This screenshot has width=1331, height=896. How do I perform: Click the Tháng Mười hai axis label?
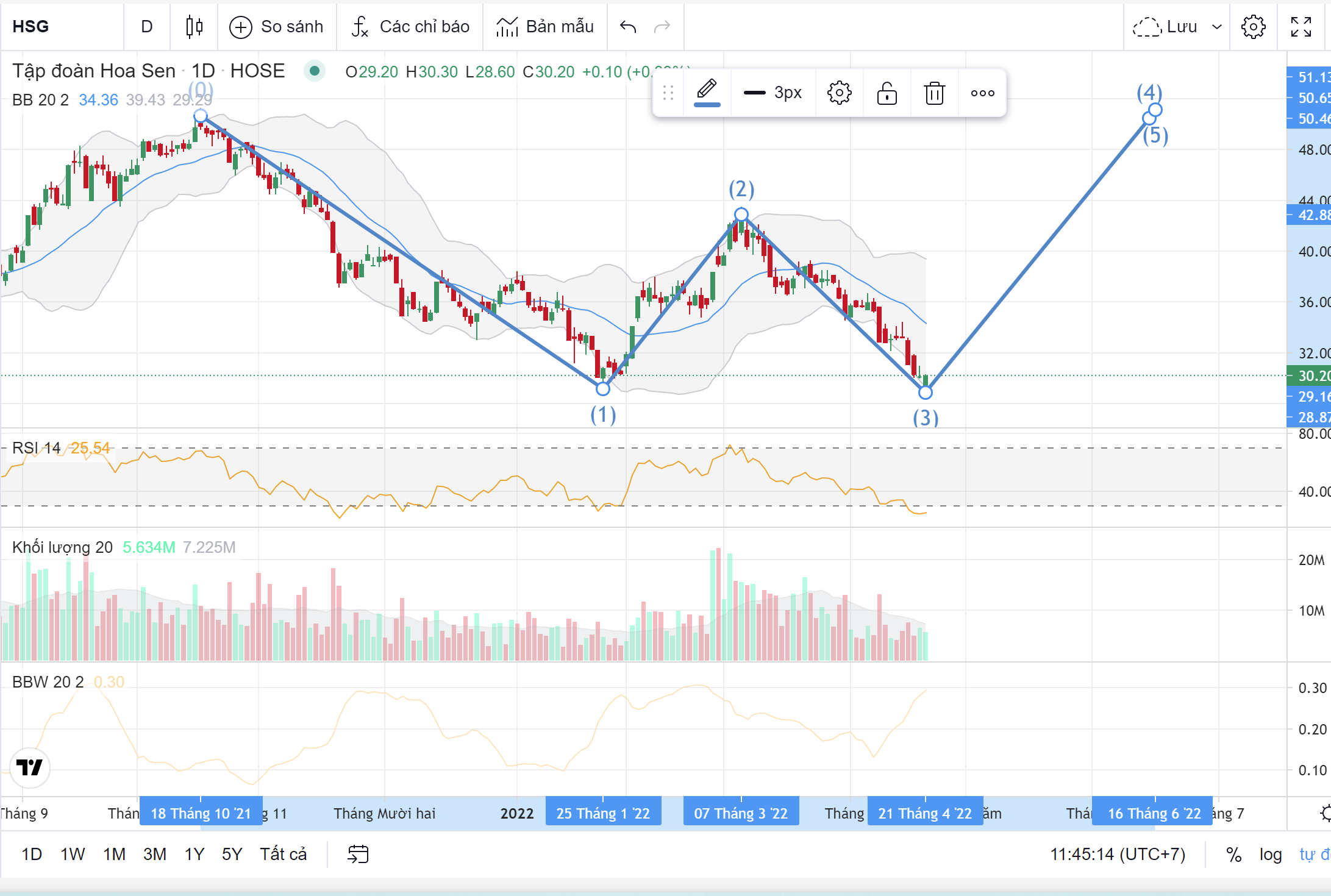385,813
